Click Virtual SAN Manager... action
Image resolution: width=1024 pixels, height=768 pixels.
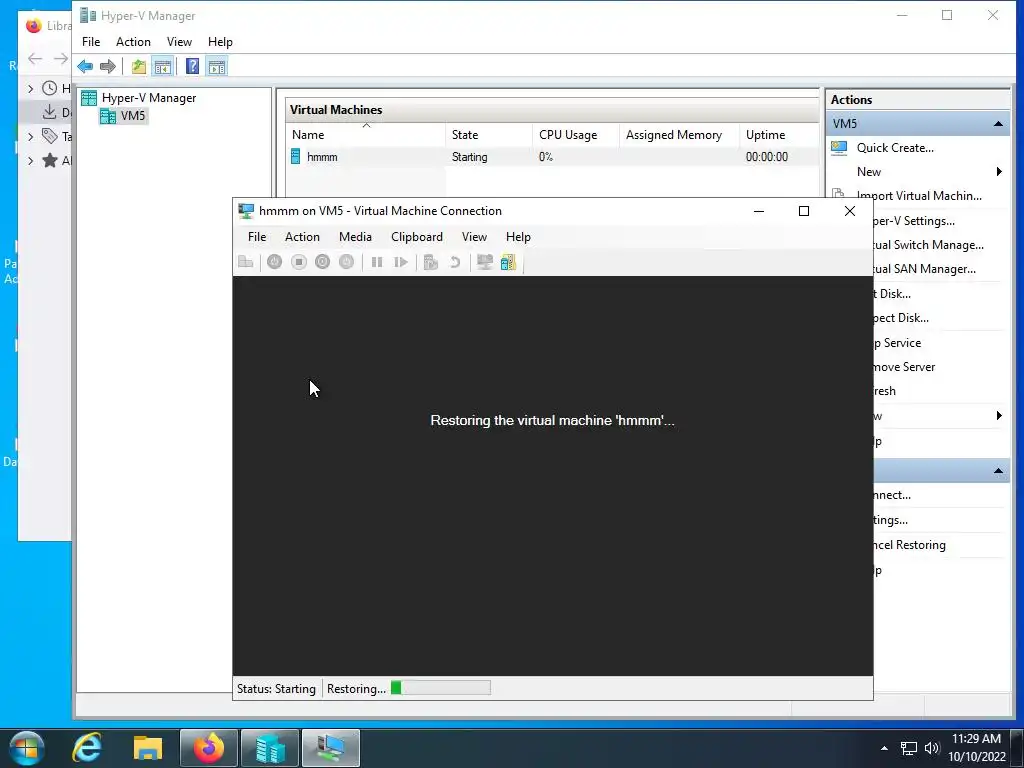(925, 269)
